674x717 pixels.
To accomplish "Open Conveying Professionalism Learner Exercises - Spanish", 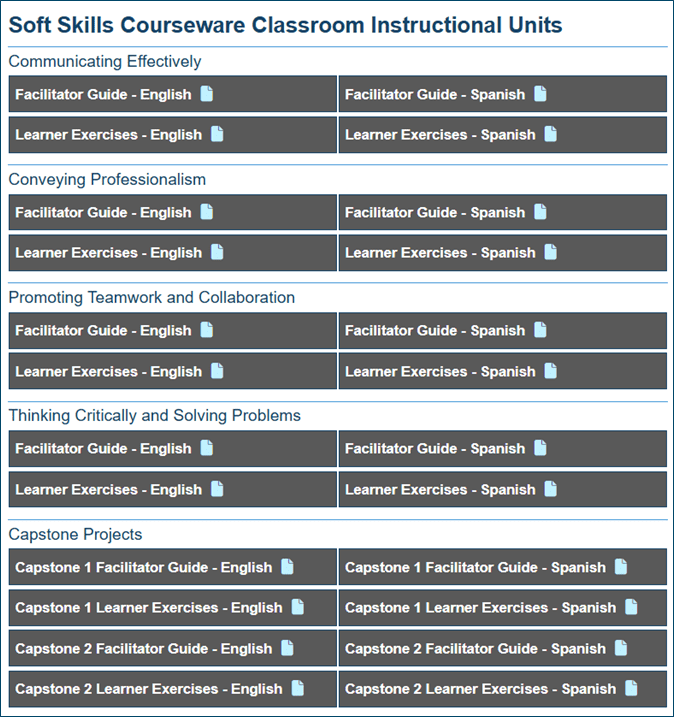I will pos(440,253).
